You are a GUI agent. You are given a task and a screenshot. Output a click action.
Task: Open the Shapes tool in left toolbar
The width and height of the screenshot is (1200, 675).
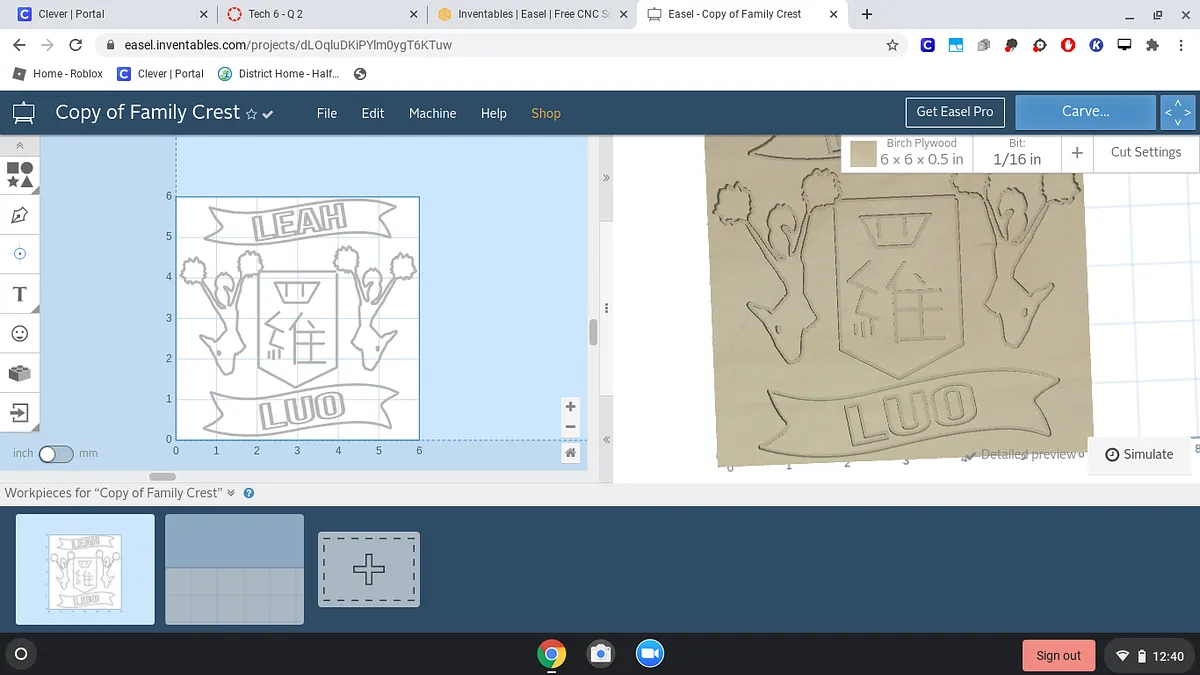click(20, 176)
